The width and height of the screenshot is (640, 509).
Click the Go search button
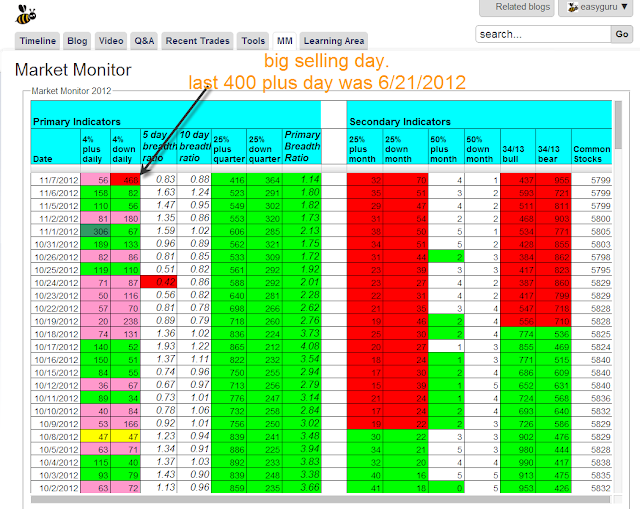622,34
